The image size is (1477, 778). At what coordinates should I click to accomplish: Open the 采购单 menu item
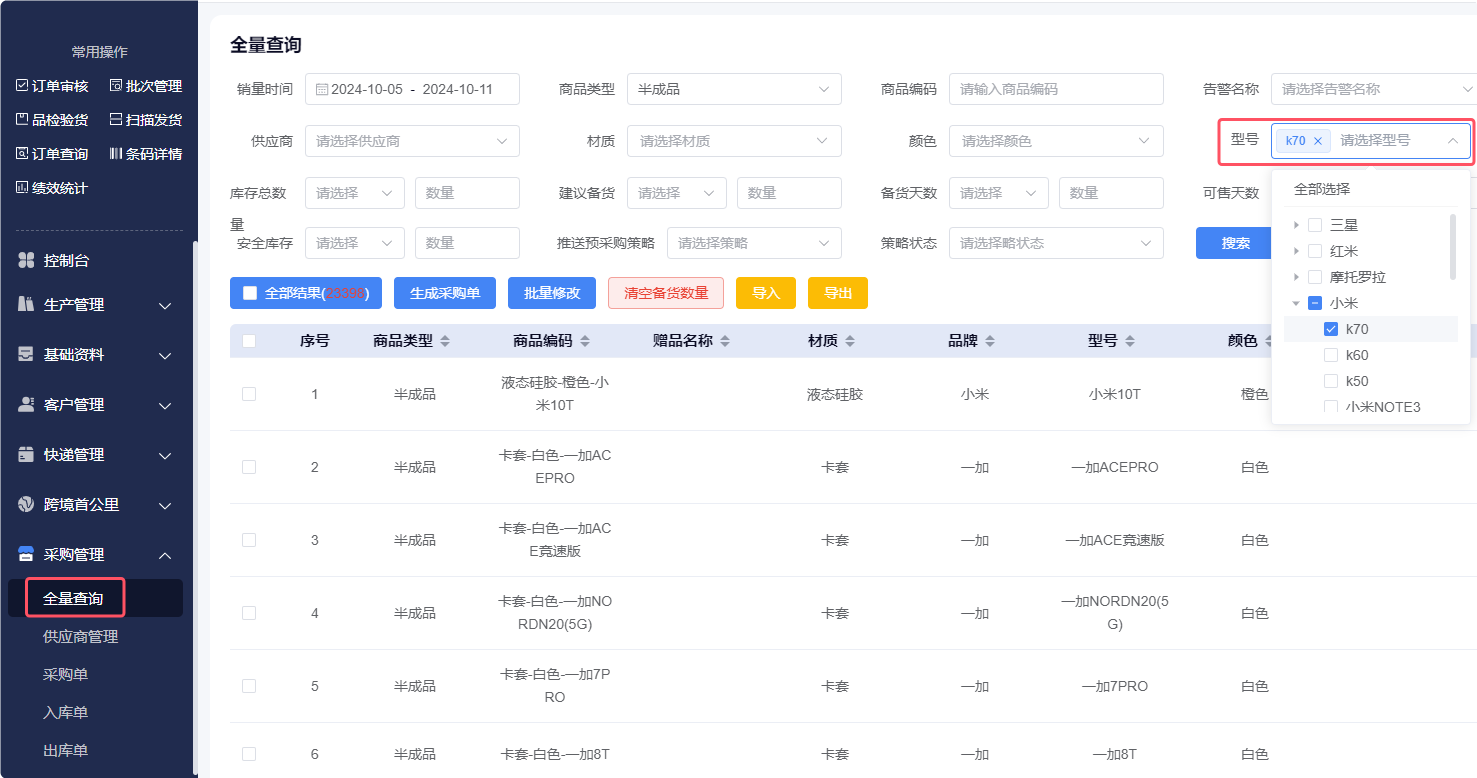pyautogui.click(x=65, y=674)
